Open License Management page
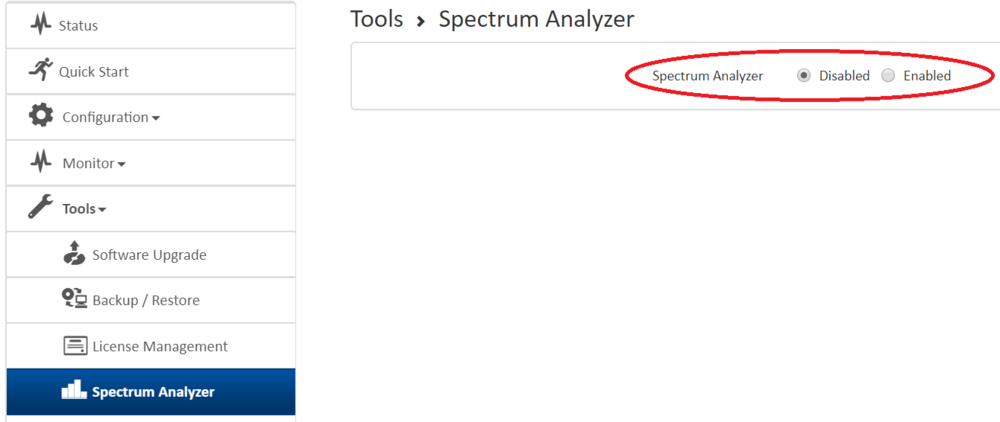Screen dimensions: 1000x422 tap(160, 347)
